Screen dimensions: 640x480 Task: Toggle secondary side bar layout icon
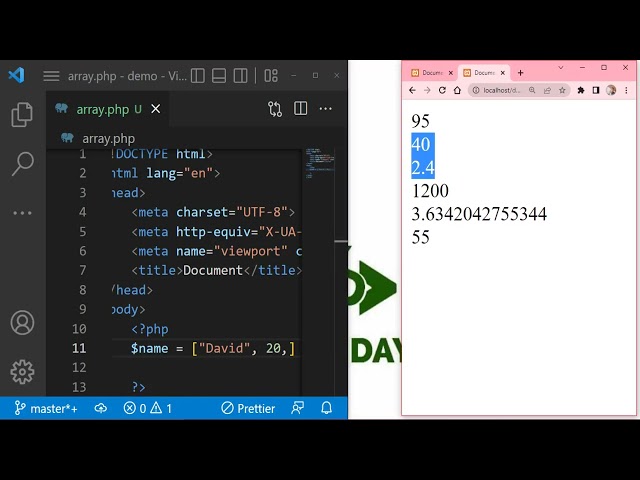coord(240,76)
